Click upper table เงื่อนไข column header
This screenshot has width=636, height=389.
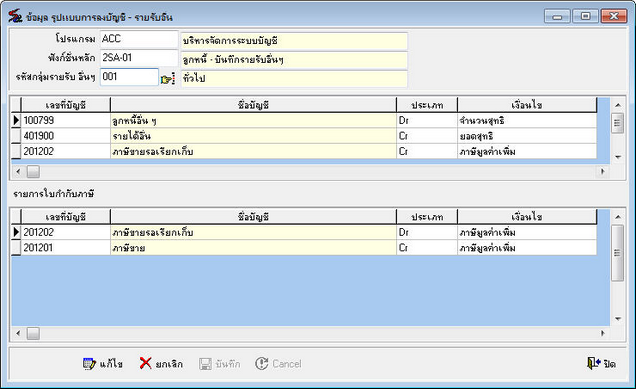[x=527, y=105]
